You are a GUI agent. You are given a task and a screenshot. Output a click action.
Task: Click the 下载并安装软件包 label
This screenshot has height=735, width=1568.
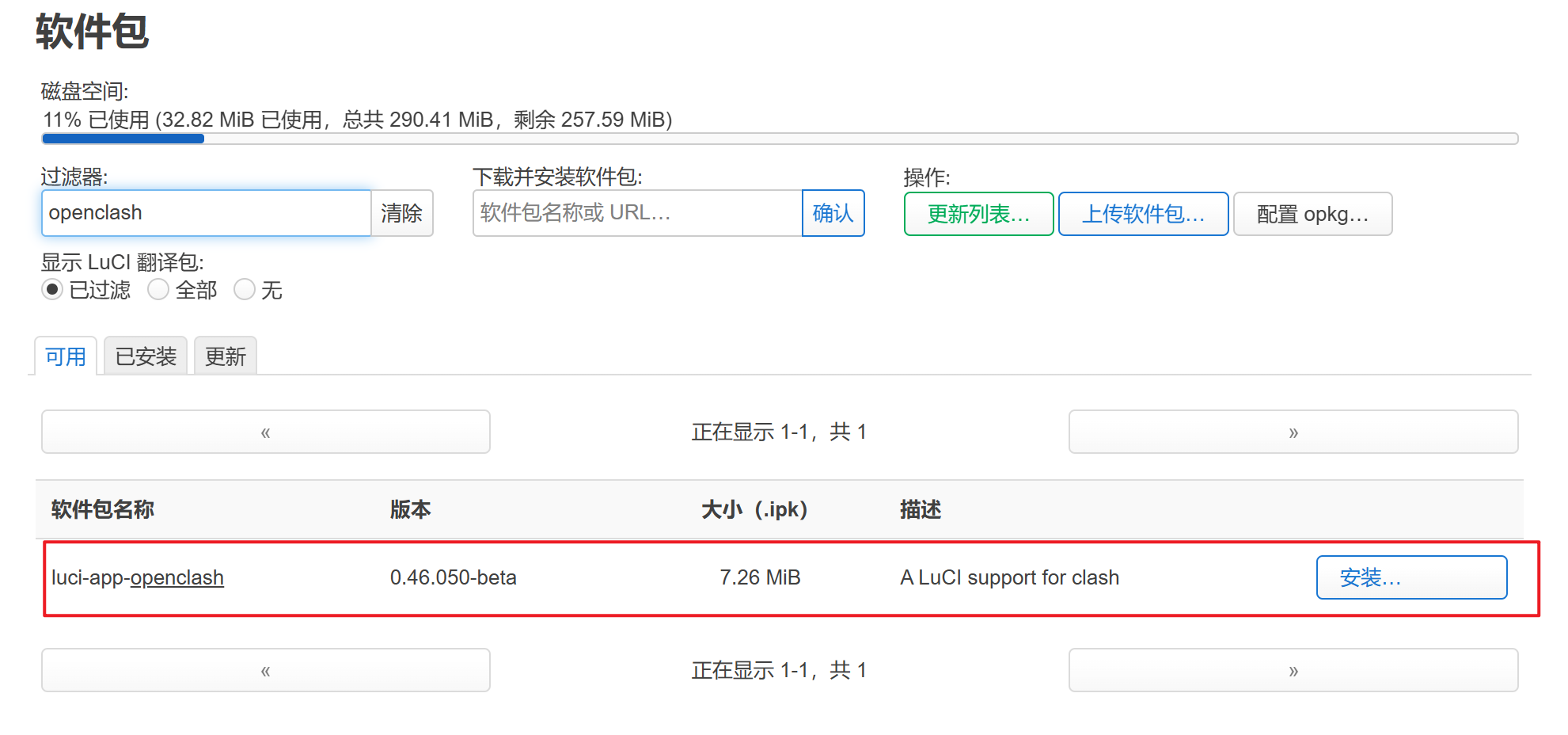557,177
